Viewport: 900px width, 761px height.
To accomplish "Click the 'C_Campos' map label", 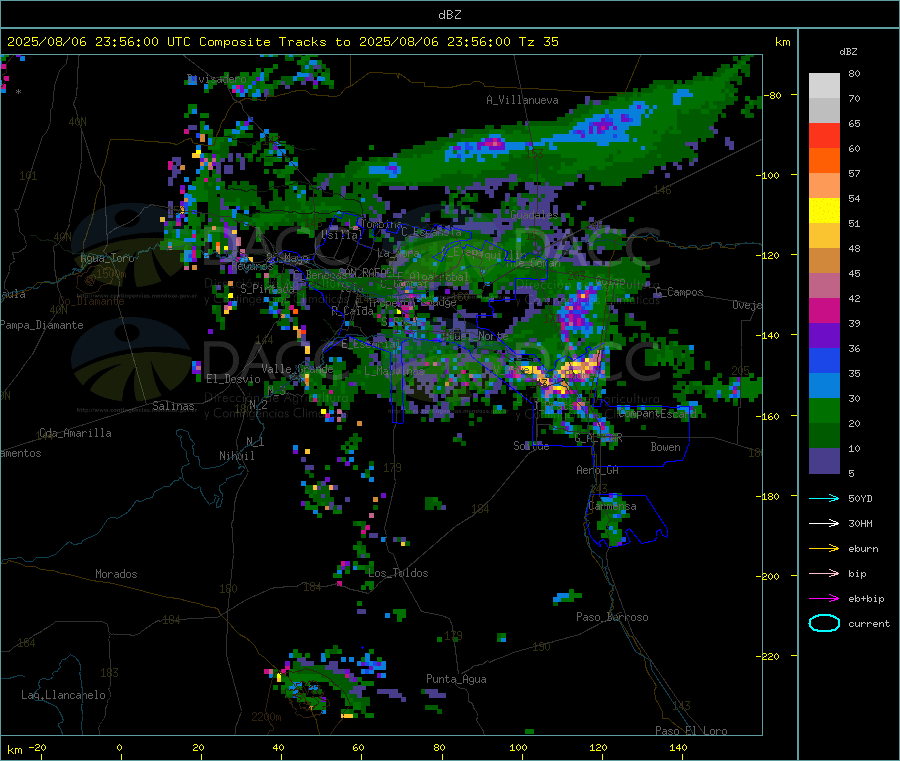I will (x=679, y=292).
